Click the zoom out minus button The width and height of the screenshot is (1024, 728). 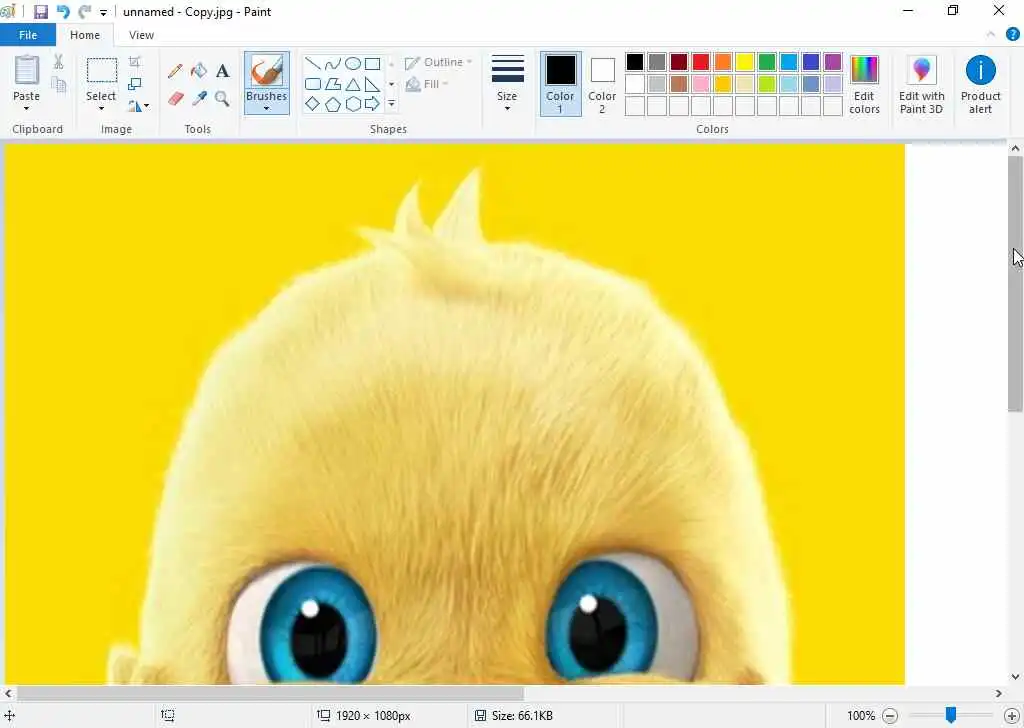tap(889, 716)
